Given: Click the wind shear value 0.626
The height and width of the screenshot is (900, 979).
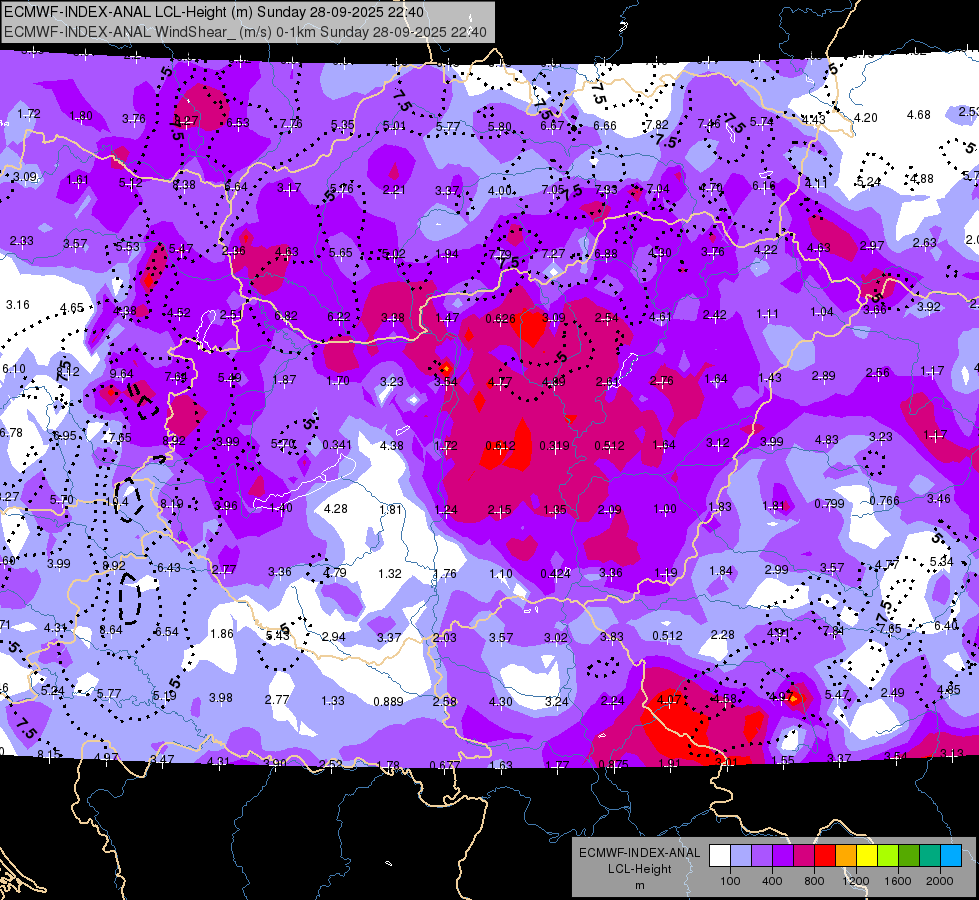Looking at the screenshot, I should pyautogui.click(x=500, y=319).
